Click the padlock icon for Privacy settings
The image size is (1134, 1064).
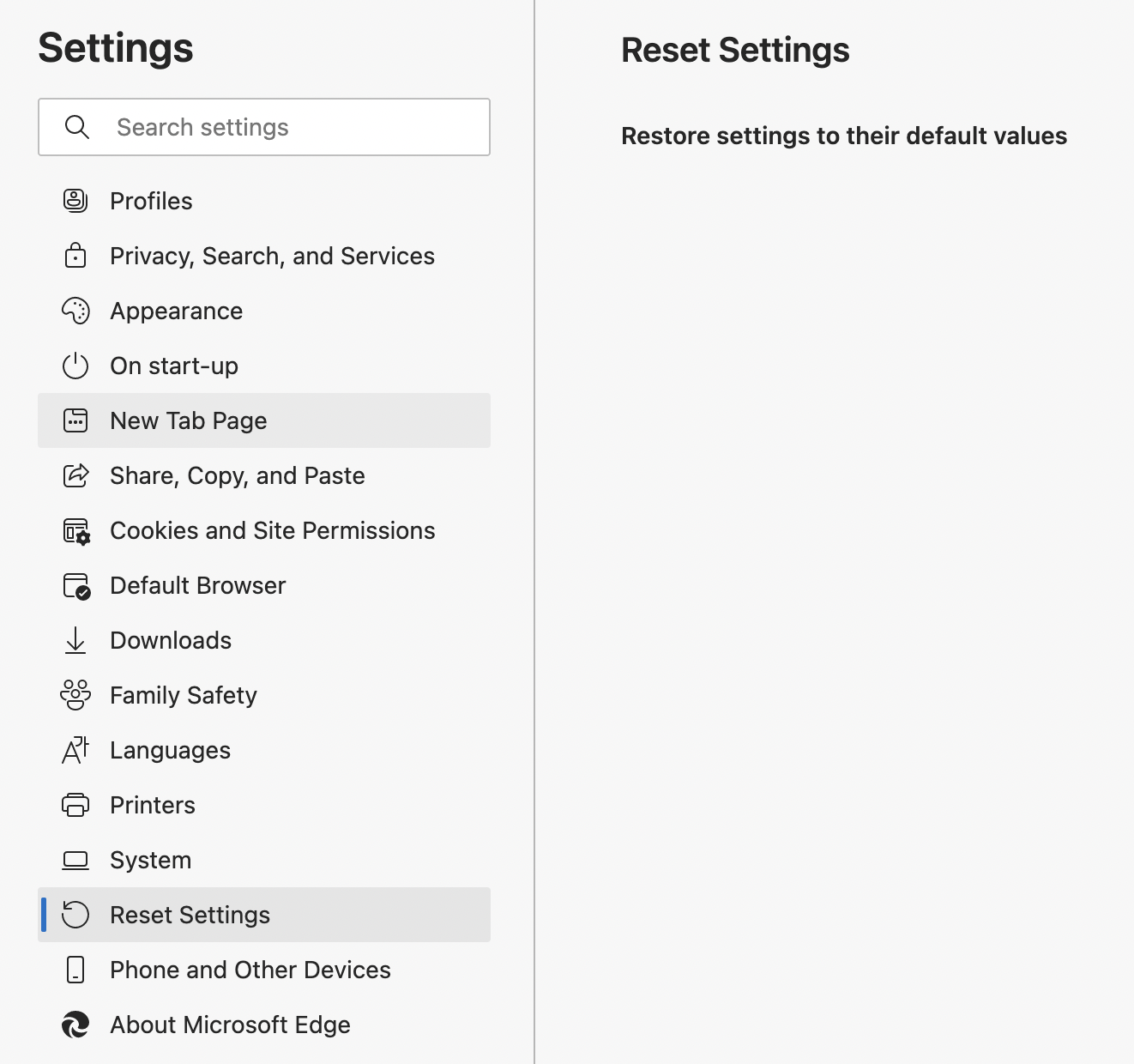[x=75, y=256]
